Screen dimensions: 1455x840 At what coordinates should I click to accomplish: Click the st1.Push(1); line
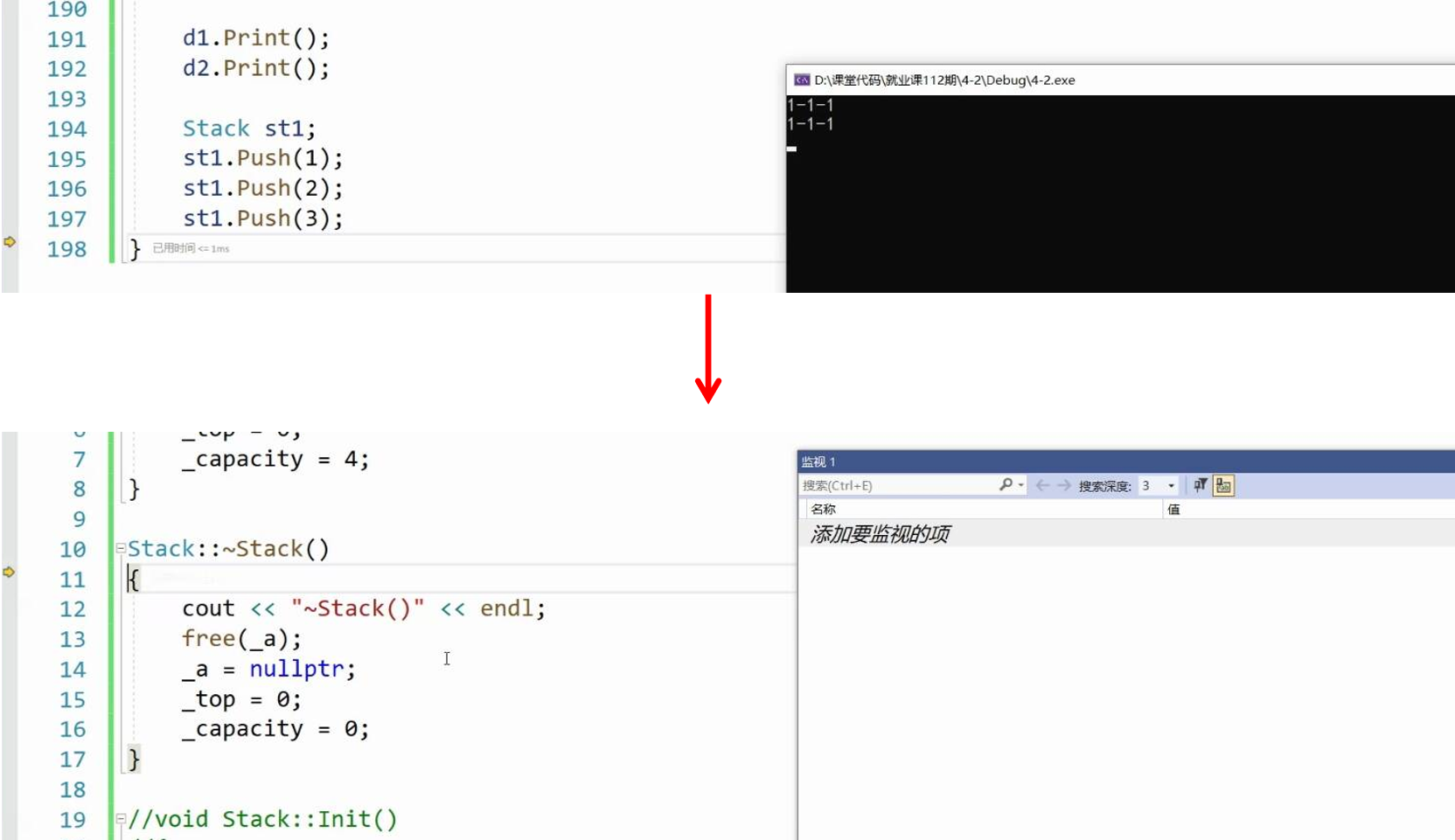pyautogui.click(x=263, y=158)
